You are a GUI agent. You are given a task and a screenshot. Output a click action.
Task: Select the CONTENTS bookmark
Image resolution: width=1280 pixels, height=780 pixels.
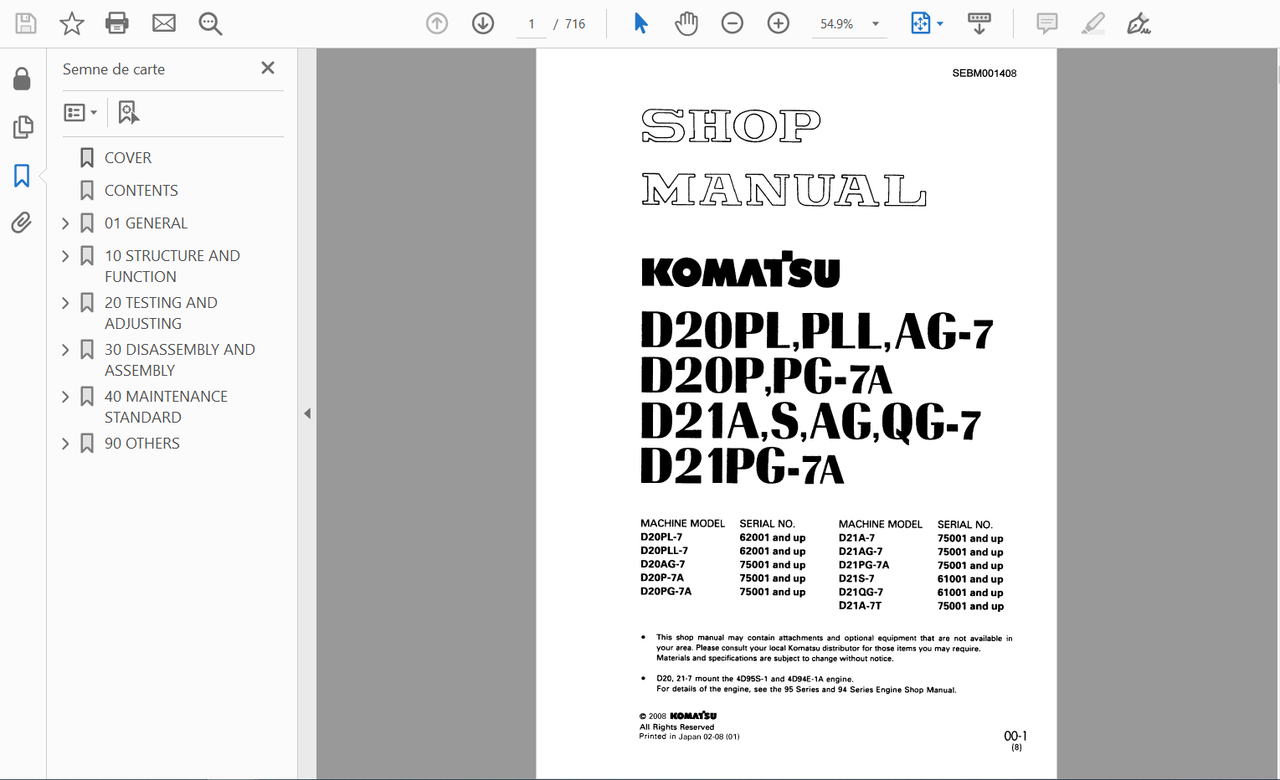(x=141, y=190)
